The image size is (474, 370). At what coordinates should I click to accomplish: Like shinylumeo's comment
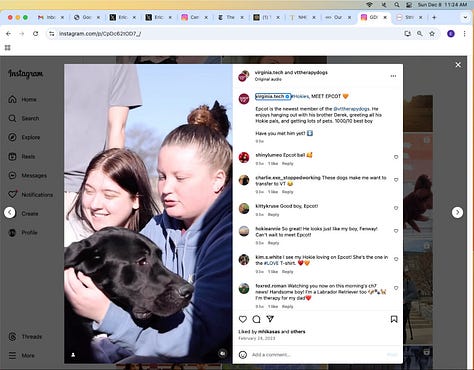click(396, 157)
